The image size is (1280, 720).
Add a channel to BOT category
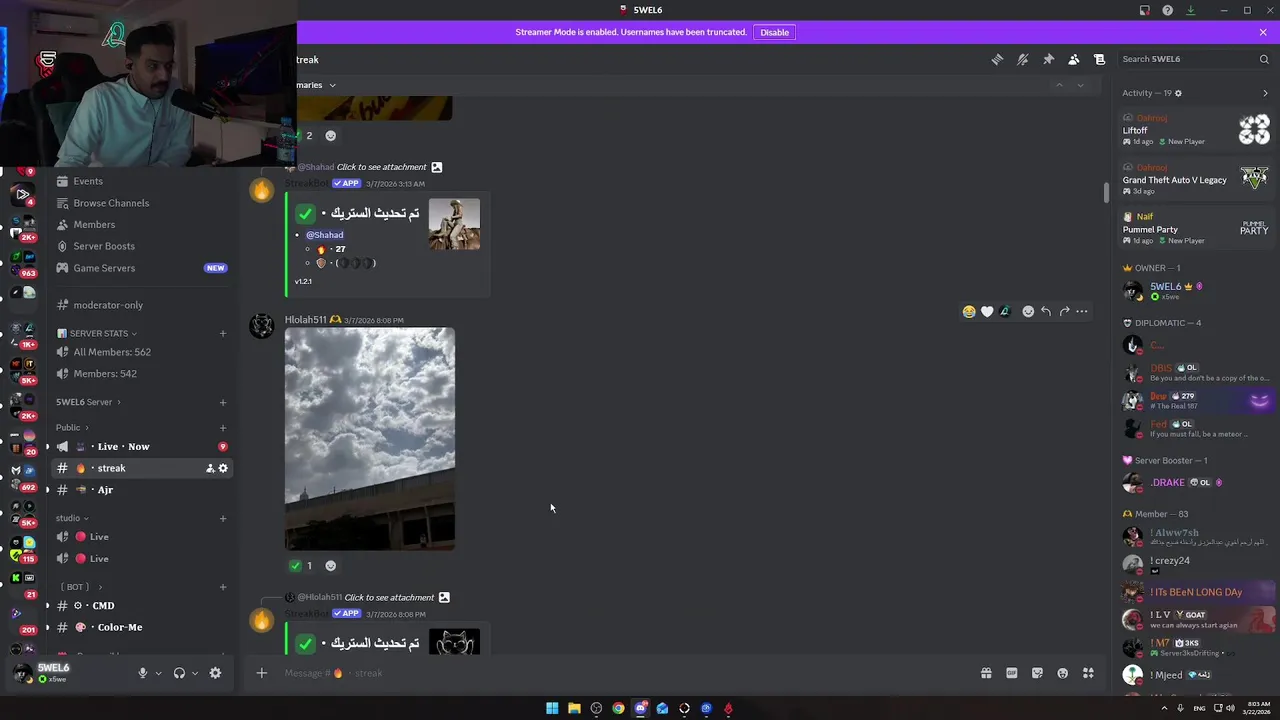[x=223, y=587]
